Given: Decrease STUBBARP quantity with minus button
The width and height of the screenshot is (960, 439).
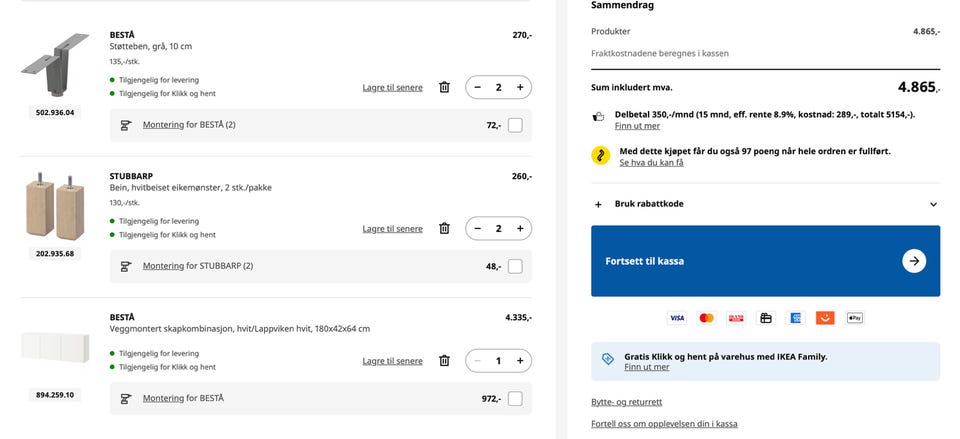Looking at the screenshot, I should coord(478,228).
